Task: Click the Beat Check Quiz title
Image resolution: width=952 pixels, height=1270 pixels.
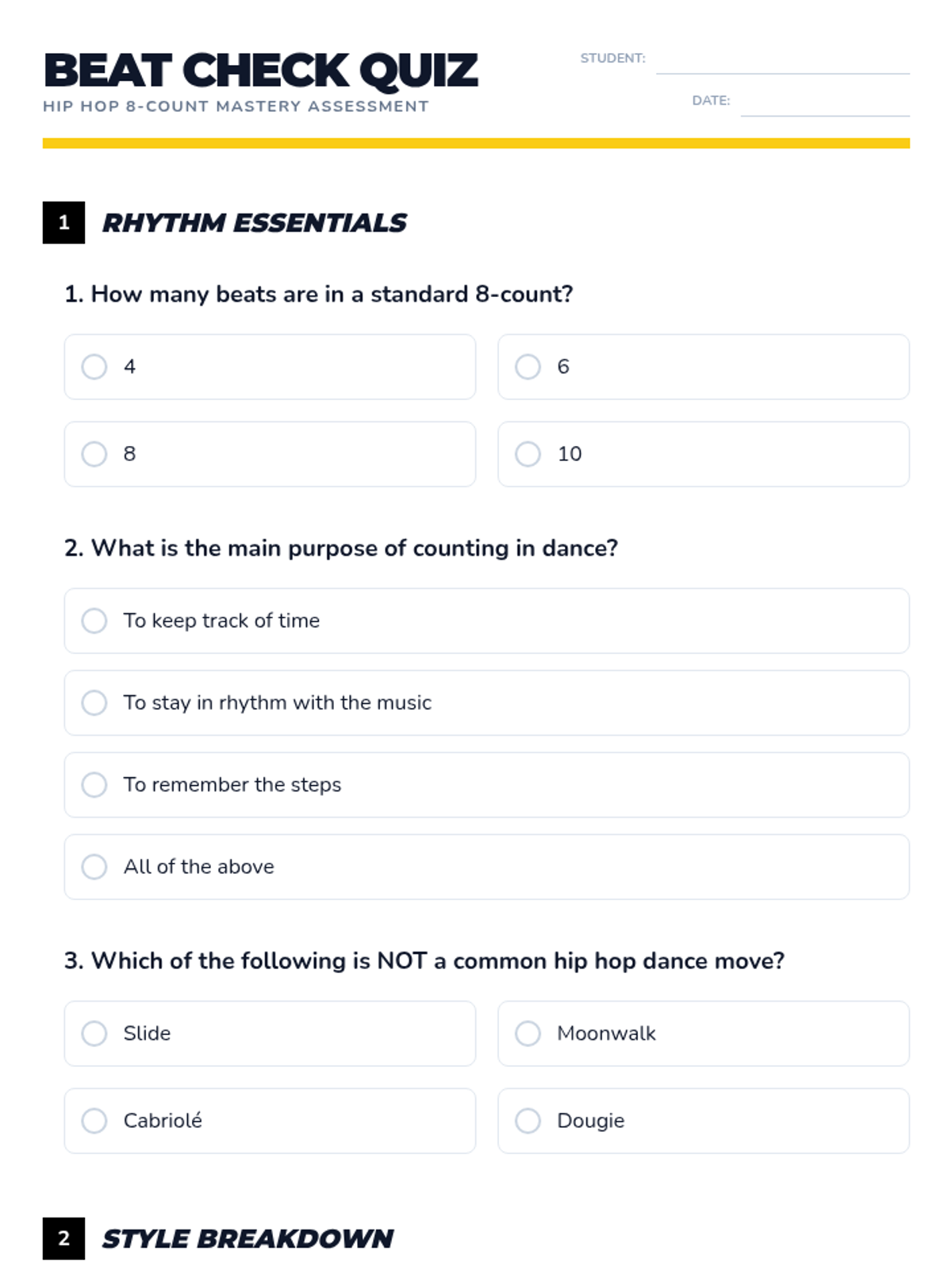Action: click(x=260, y=71)
